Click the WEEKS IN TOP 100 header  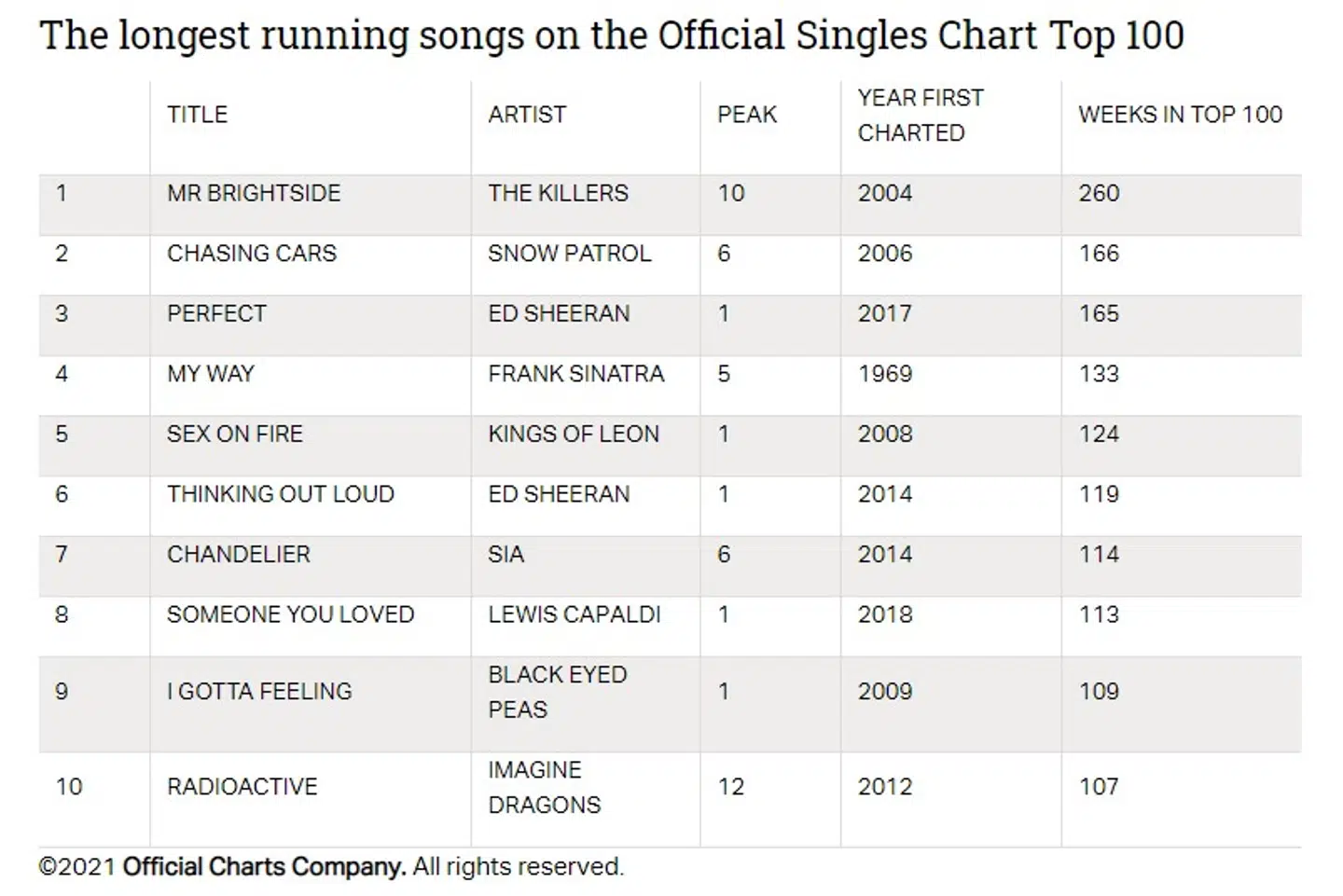pyautogui.click(x=1180, y=115)
